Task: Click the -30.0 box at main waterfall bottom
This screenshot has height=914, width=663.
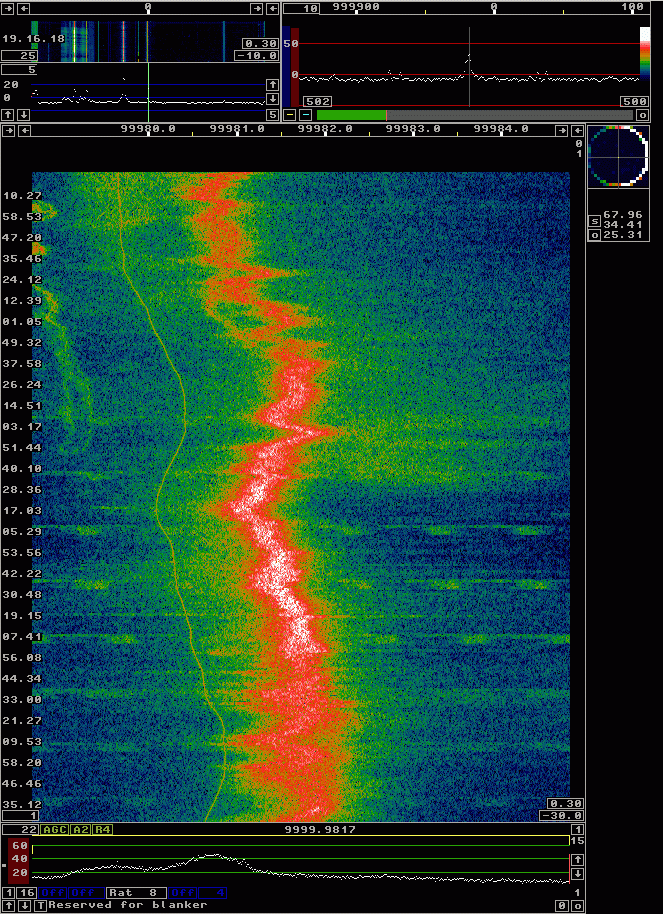Action: [560, 816]
